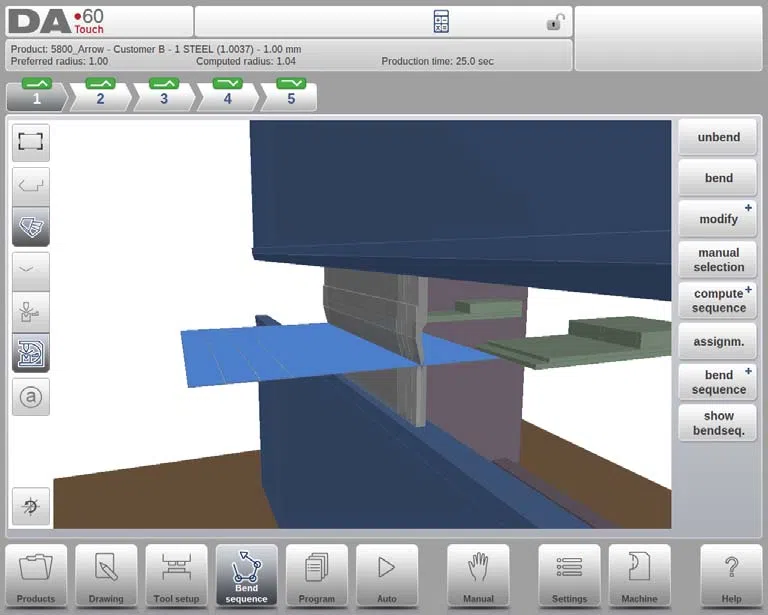Viewport: 768px width, 615px height.
Task: Click 'Preferred radius: 1.00' text
Action: pos(59,62)
